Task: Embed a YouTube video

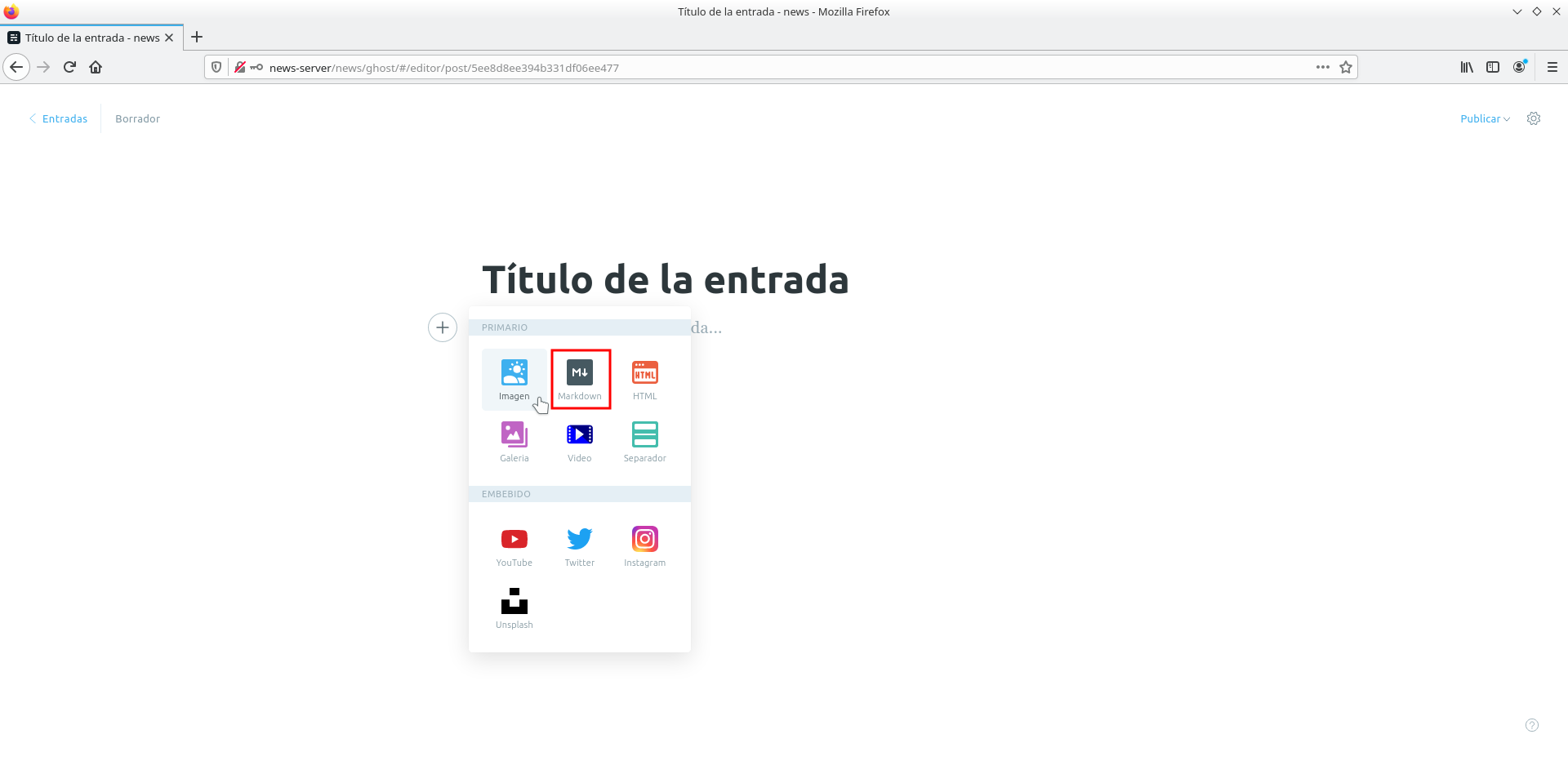Action: [514, 545]
